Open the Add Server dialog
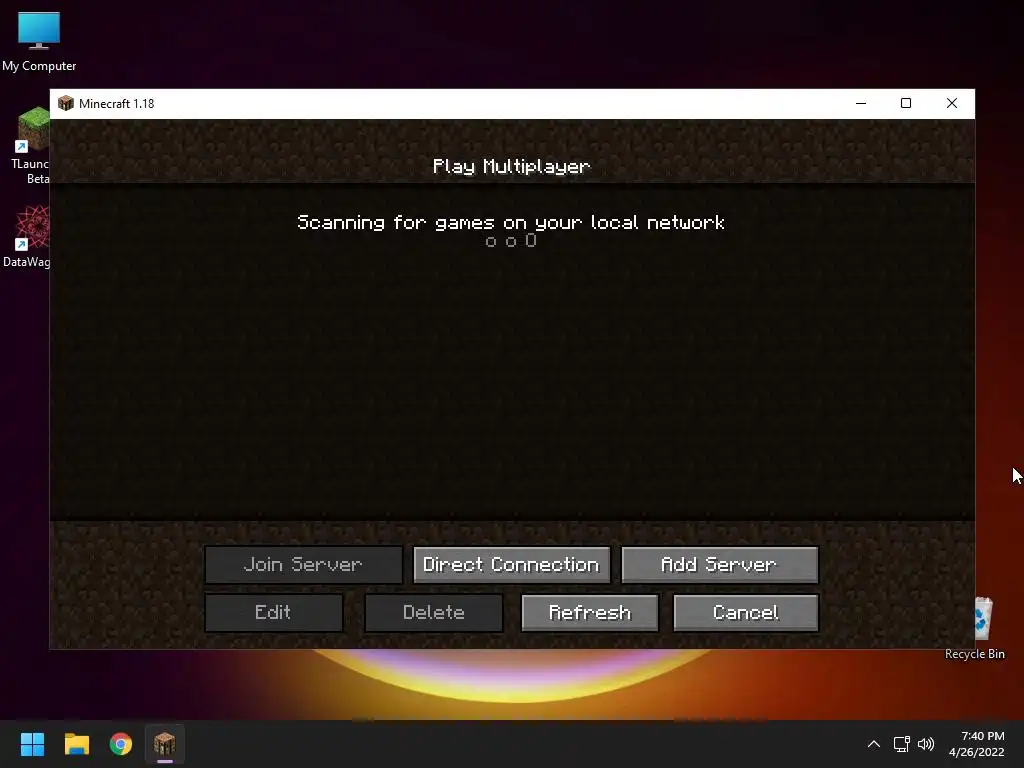This screenshot has height=768, width=1024. click(x=719, y=565)
